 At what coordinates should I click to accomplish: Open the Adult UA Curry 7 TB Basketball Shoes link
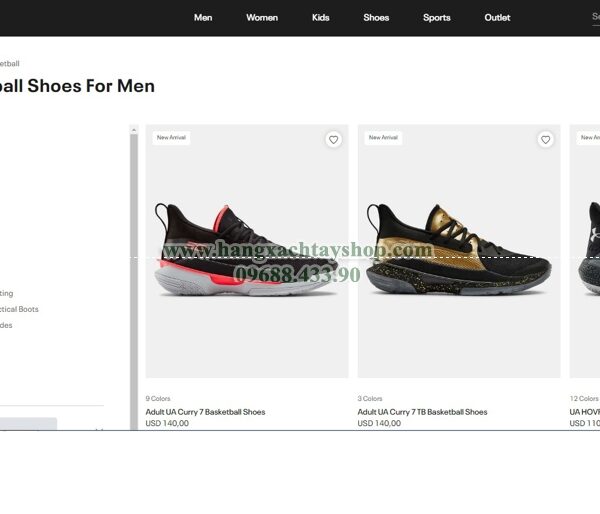click(422, 412)
